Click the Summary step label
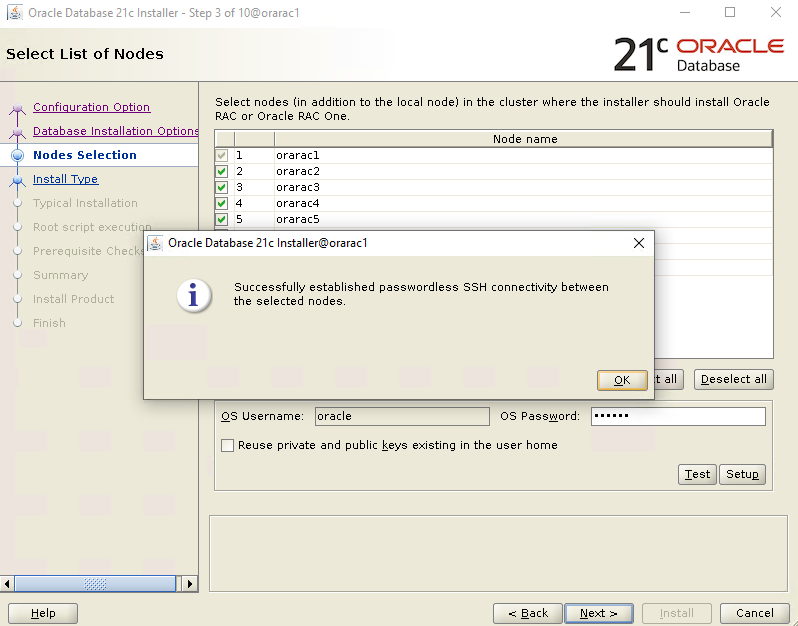 click(x=61, y=275)
